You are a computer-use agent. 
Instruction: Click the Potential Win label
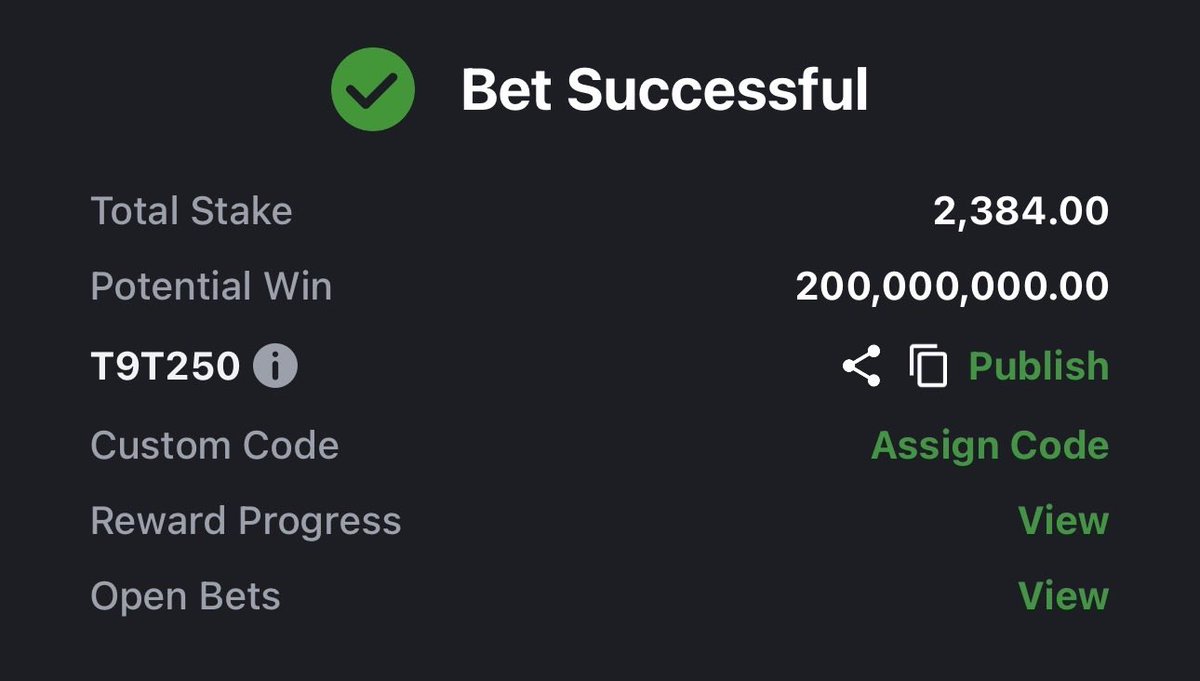(211, 288)
